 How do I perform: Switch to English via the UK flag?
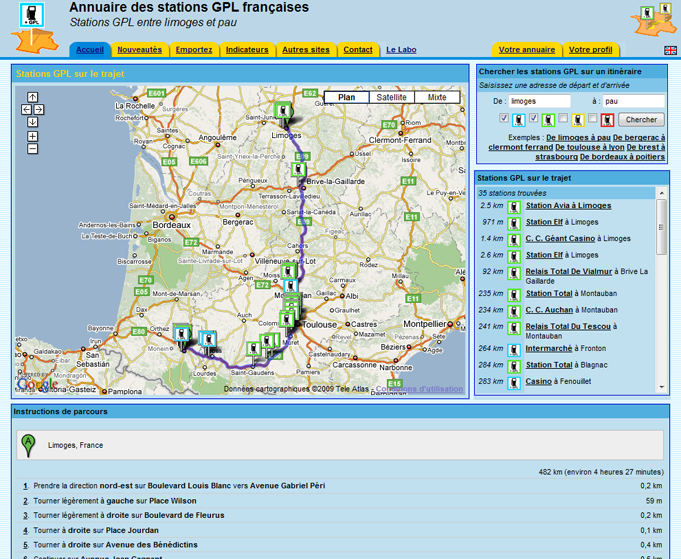click(x=670, y=50)
